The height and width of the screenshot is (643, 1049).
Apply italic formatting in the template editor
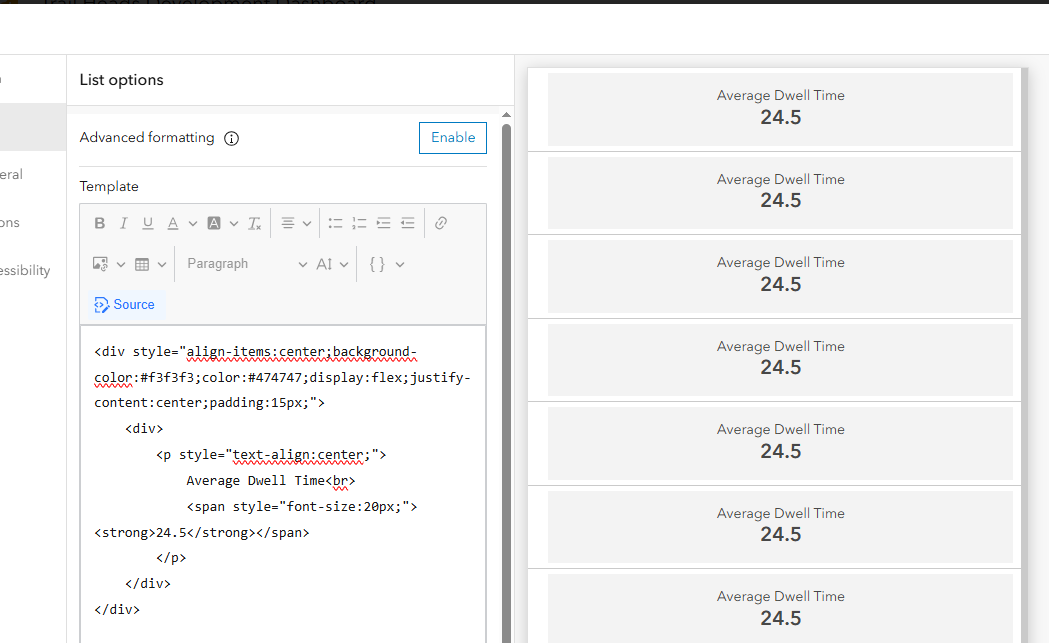pos(123,222)
